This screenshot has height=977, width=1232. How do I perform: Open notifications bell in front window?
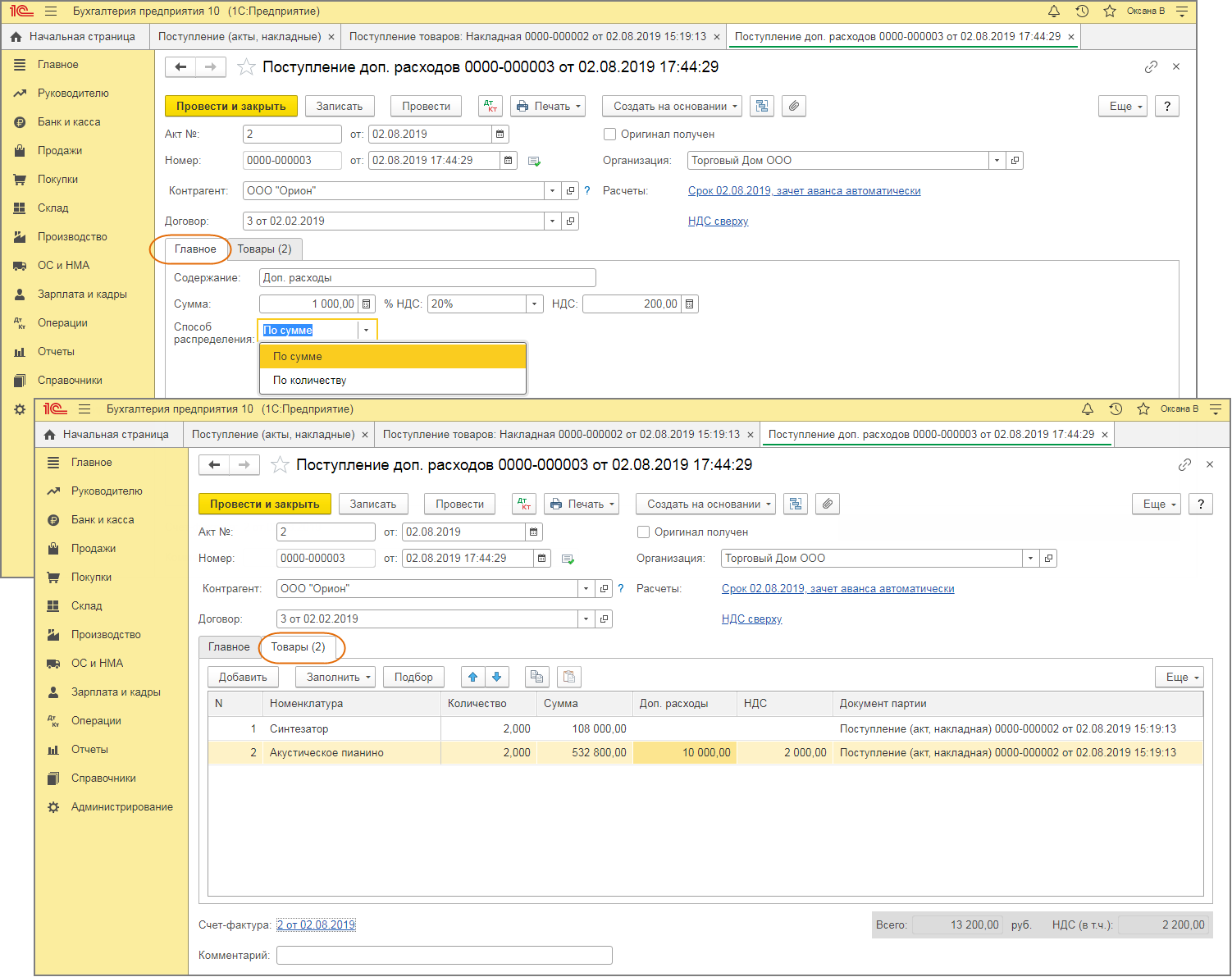pos(1088,409)
